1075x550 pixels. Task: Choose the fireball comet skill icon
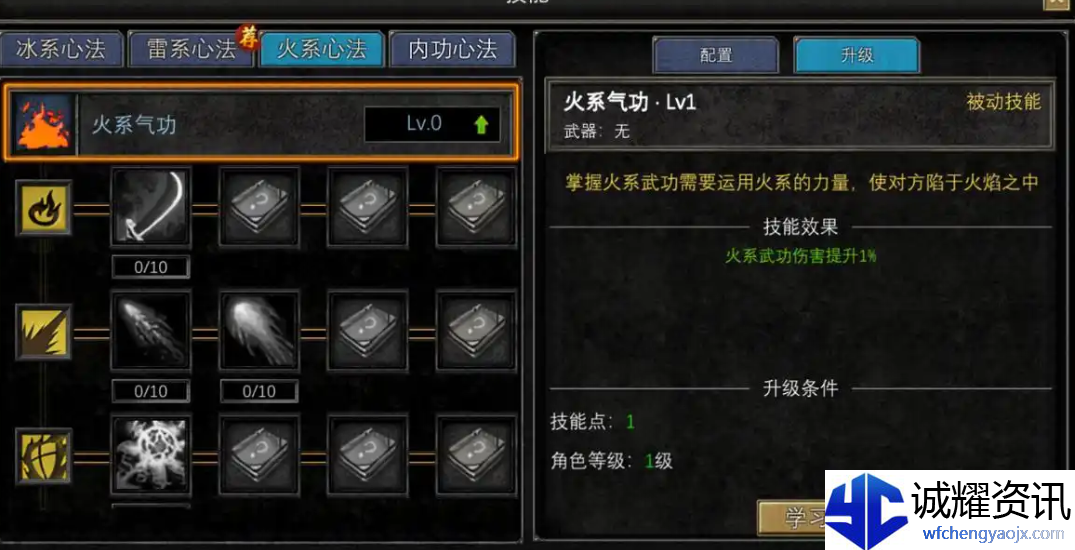tap(259, 331)
